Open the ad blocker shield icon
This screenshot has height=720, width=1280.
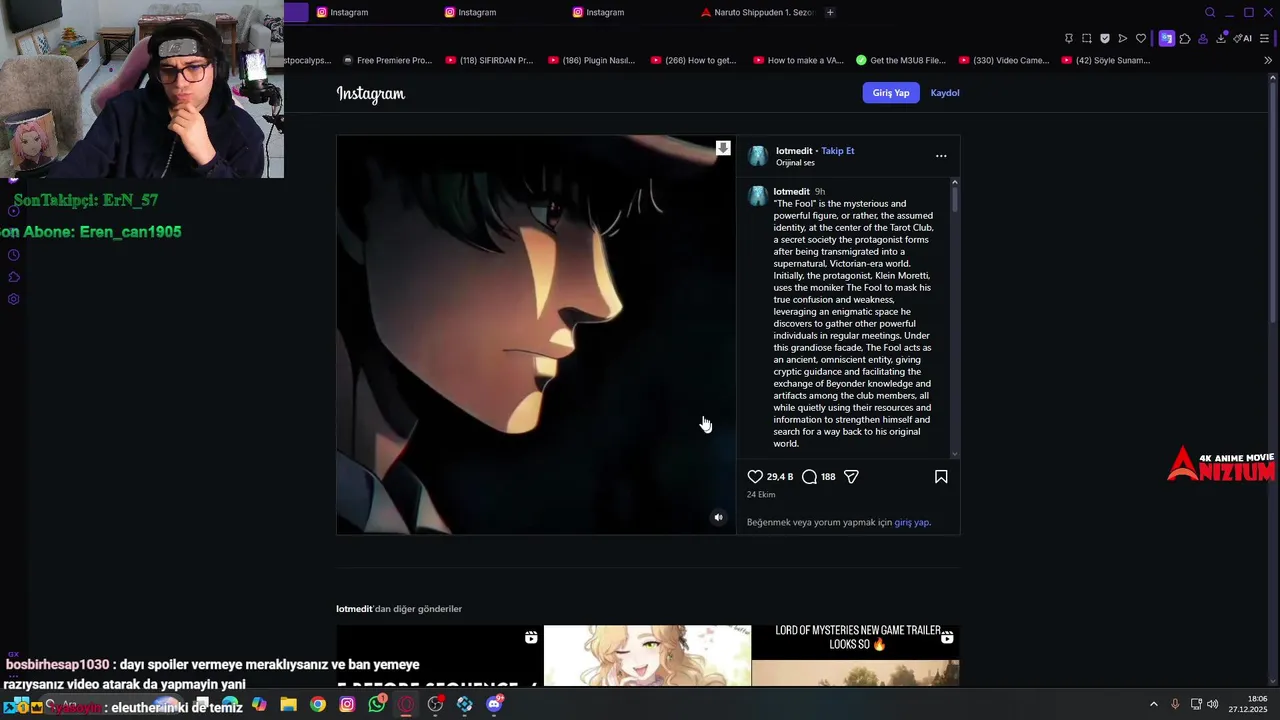(1105, 38)
